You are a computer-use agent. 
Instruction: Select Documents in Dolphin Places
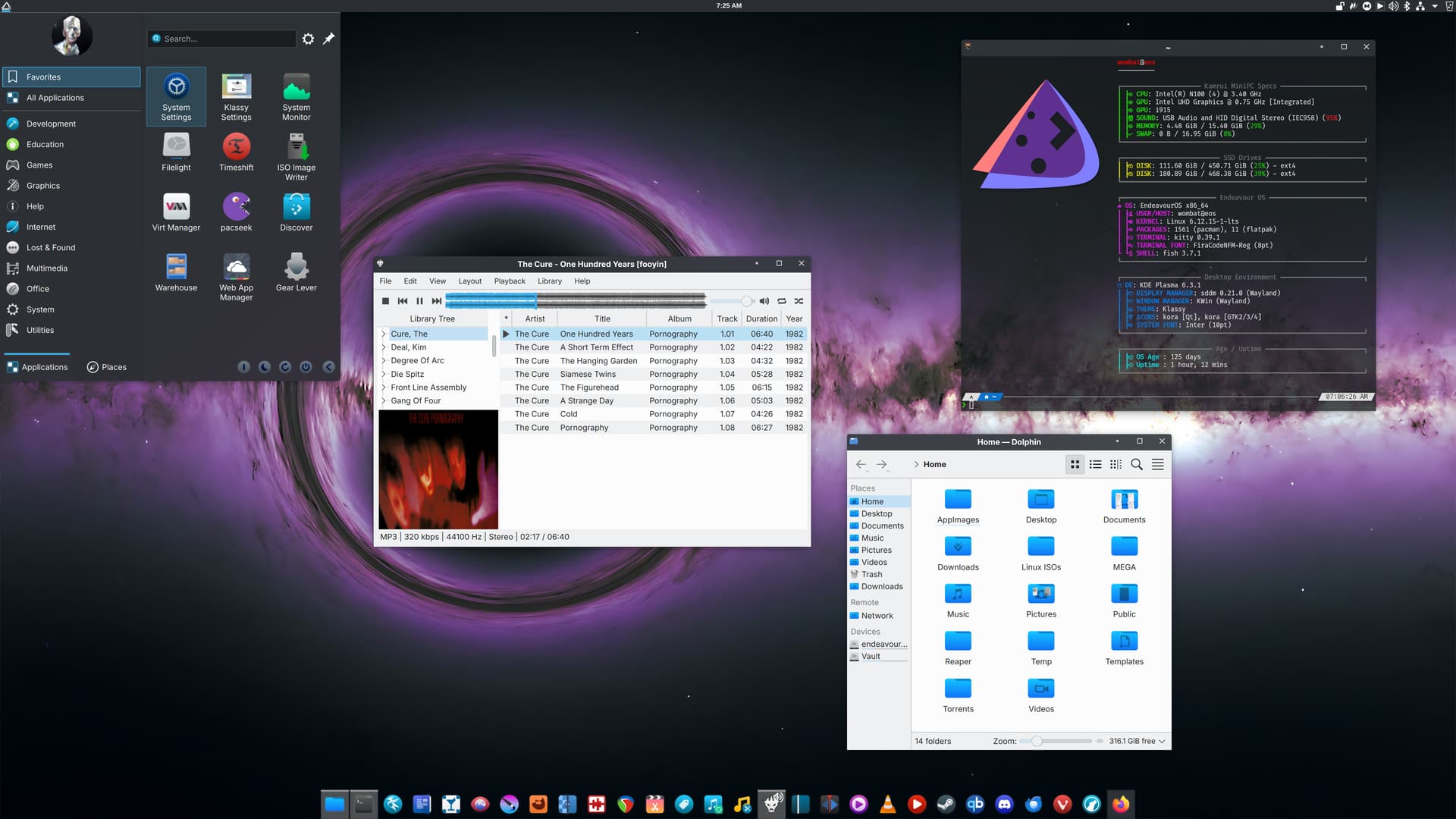(x=879, y=526)
